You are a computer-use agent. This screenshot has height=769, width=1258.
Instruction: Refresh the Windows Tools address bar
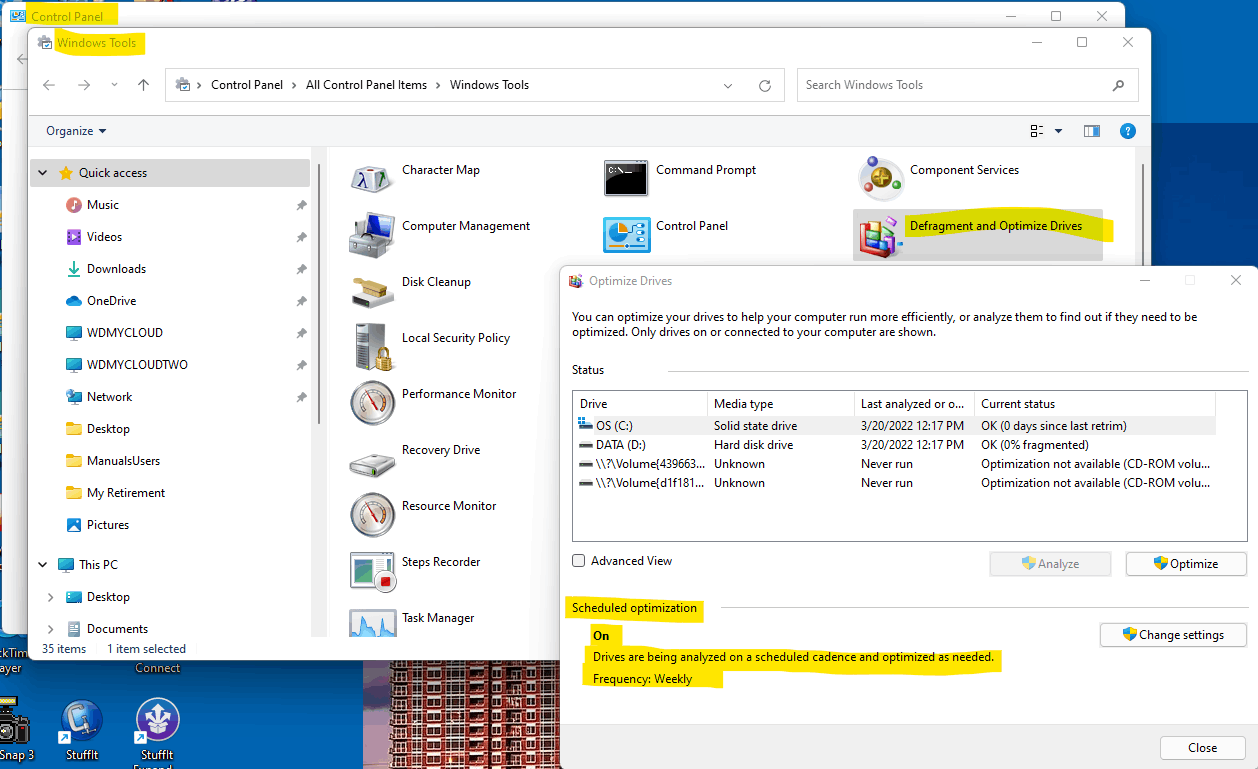765,85
